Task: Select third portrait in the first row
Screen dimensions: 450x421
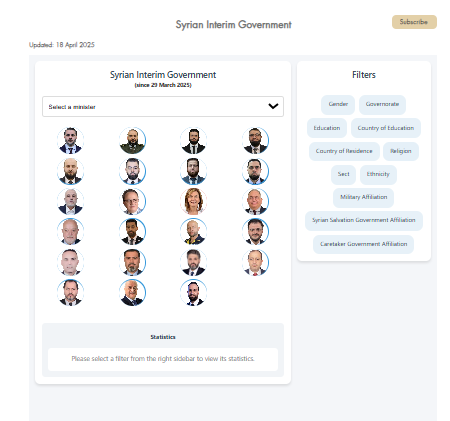Action: (x=193, y=140)
